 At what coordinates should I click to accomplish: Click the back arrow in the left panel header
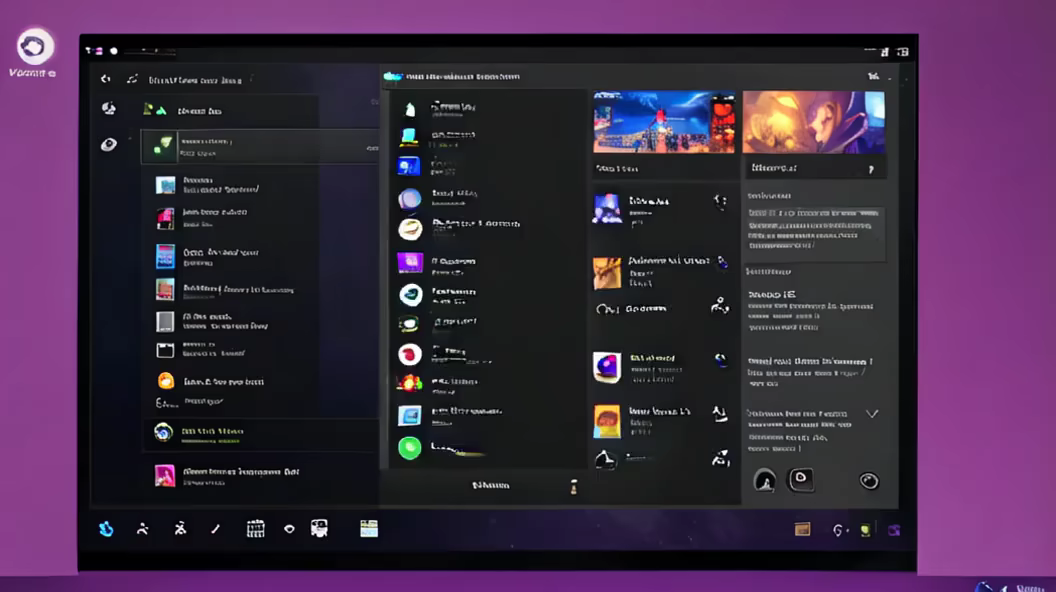[105, 79]
